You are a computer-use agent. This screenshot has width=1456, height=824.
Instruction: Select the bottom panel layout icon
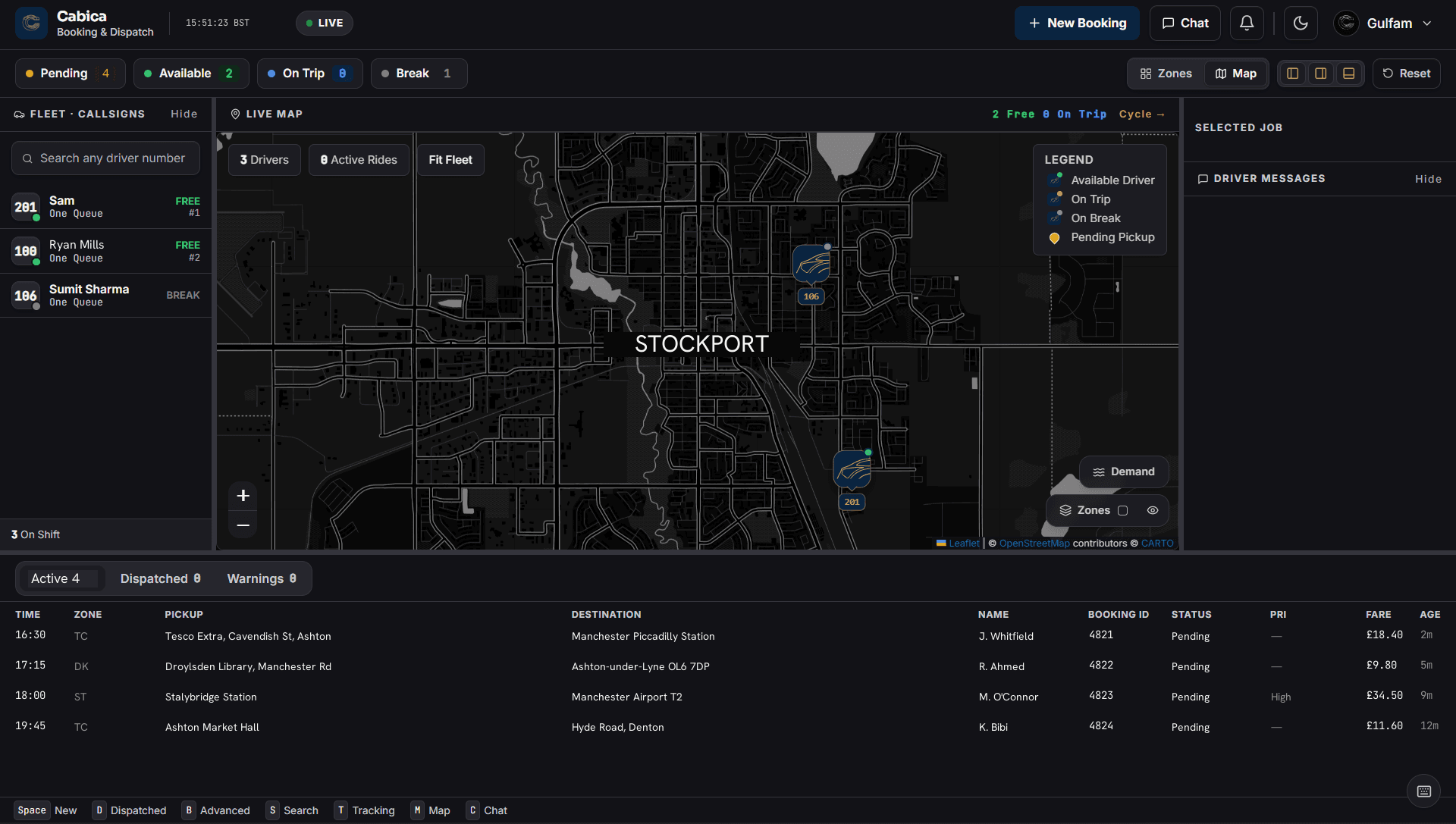click(1349, 74)
